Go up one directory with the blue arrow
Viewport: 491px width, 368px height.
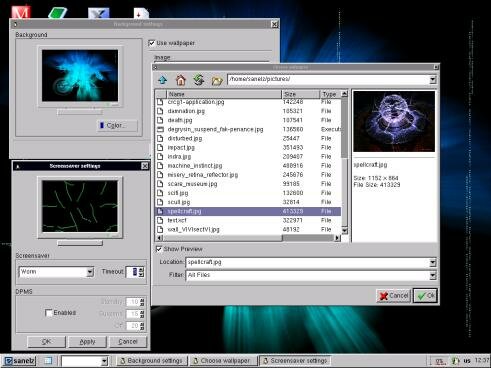click(163, 80)
